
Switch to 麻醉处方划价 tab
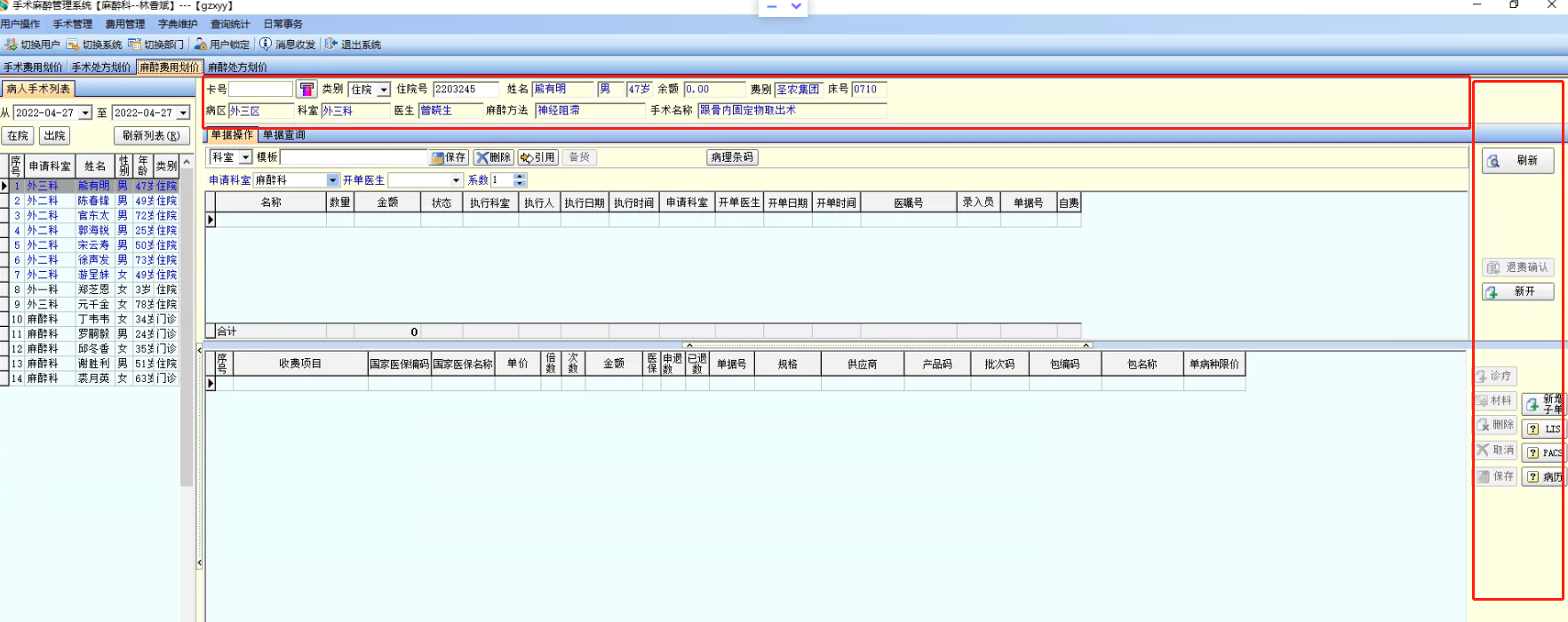237,67
